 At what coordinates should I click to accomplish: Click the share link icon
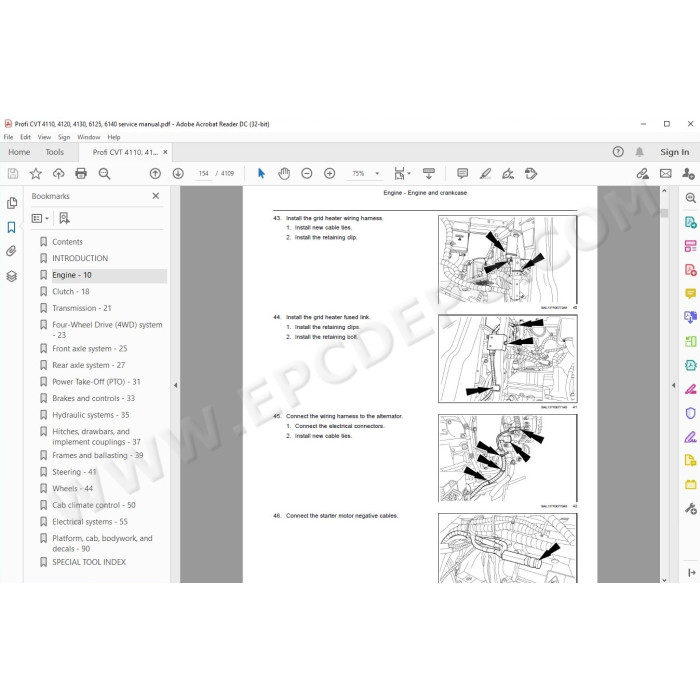click(x=642, y=174)
